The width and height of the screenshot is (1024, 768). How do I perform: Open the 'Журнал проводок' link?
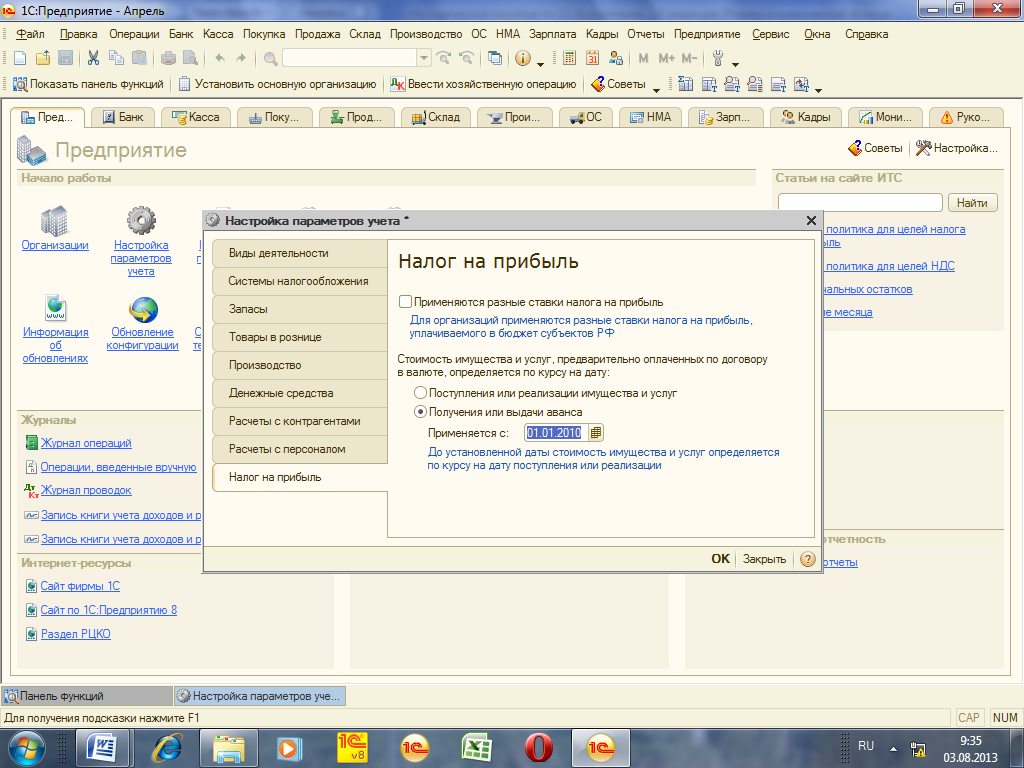click(x=86, y=490)
